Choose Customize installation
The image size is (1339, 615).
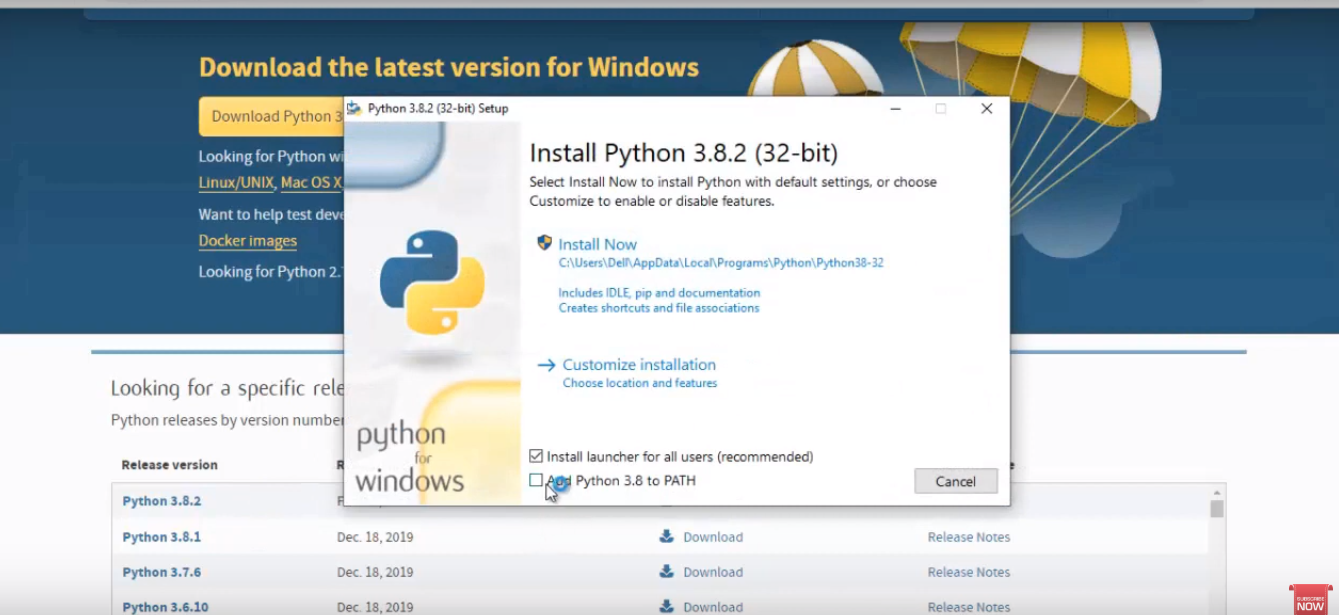pos(639,364)
